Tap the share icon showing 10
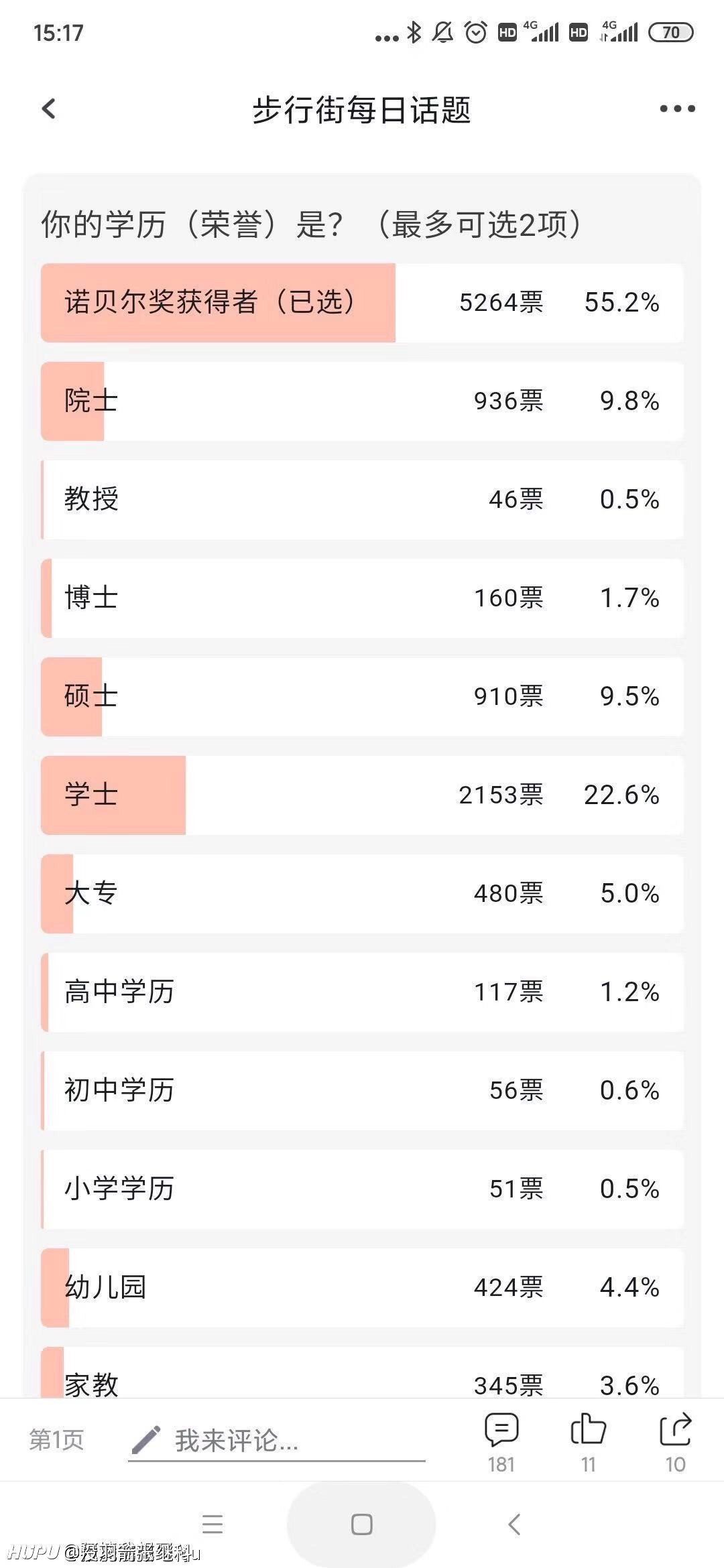The width and height of the screenshot is (724, 1568). (x=675, y=1429)
